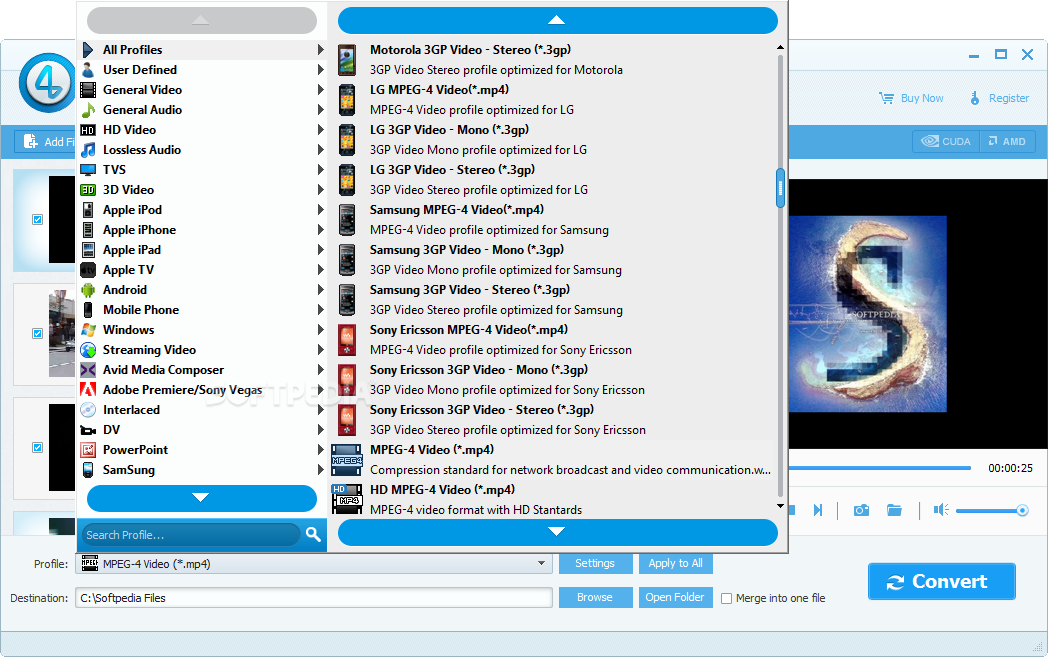Open the snapshot folder icon
Image resolution: width=1048 pixels, height=657 pixels.
[x=894, y=511]
